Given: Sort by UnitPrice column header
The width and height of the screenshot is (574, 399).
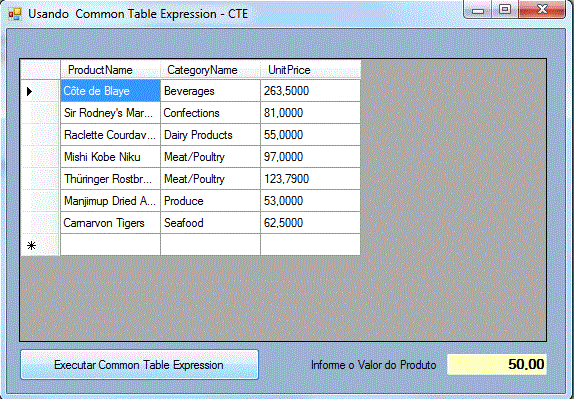Looking at the screenshot, I should click(x=310, y=70).
